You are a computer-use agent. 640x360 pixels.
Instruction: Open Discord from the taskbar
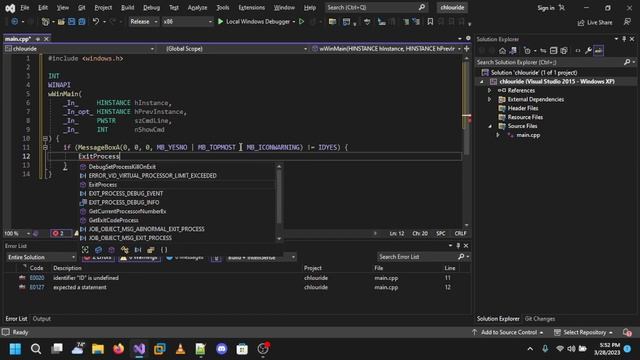coord(222,349)
